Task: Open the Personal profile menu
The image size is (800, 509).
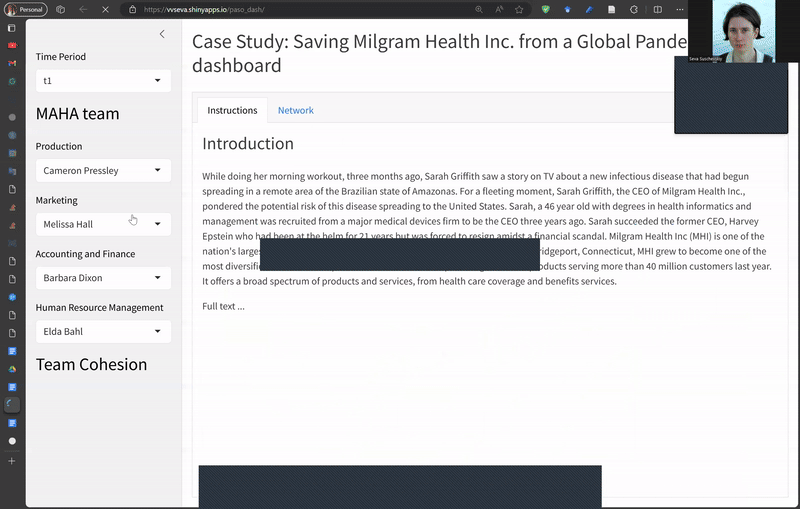Action: (26, 9)
